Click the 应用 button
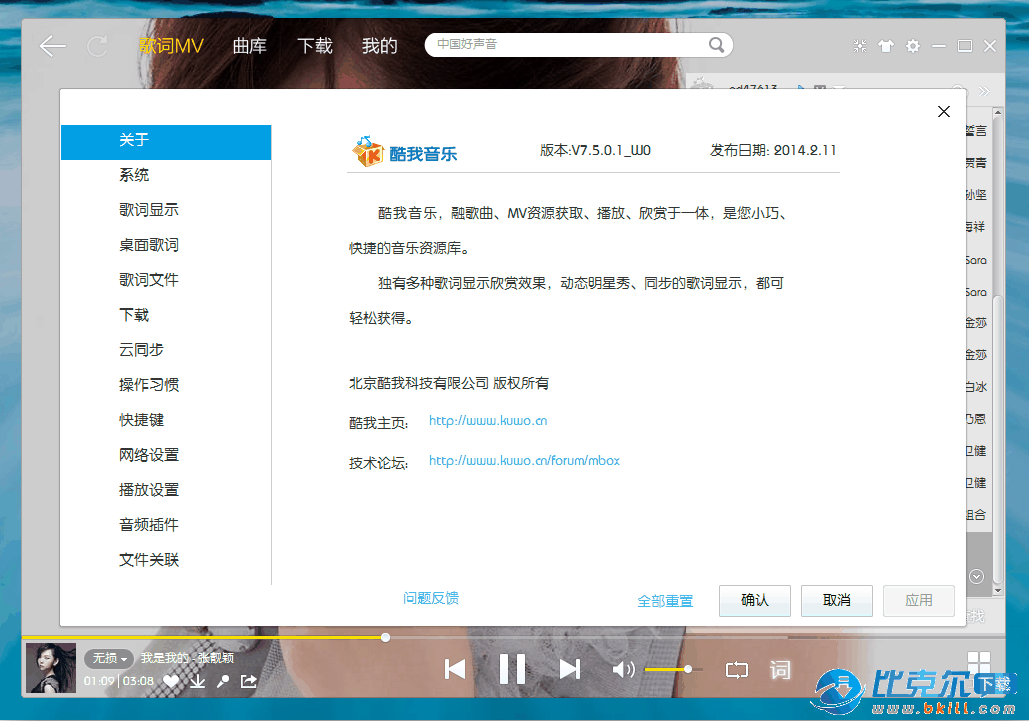The image size is (1029, 721). tap(919, 600)
